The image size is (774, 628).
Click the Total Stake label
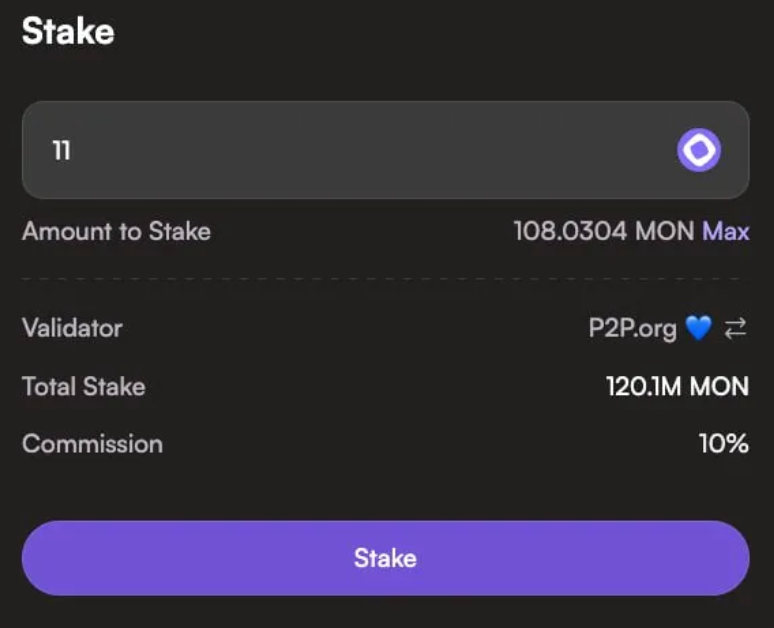pyautogui.click(x=84, y=386)
